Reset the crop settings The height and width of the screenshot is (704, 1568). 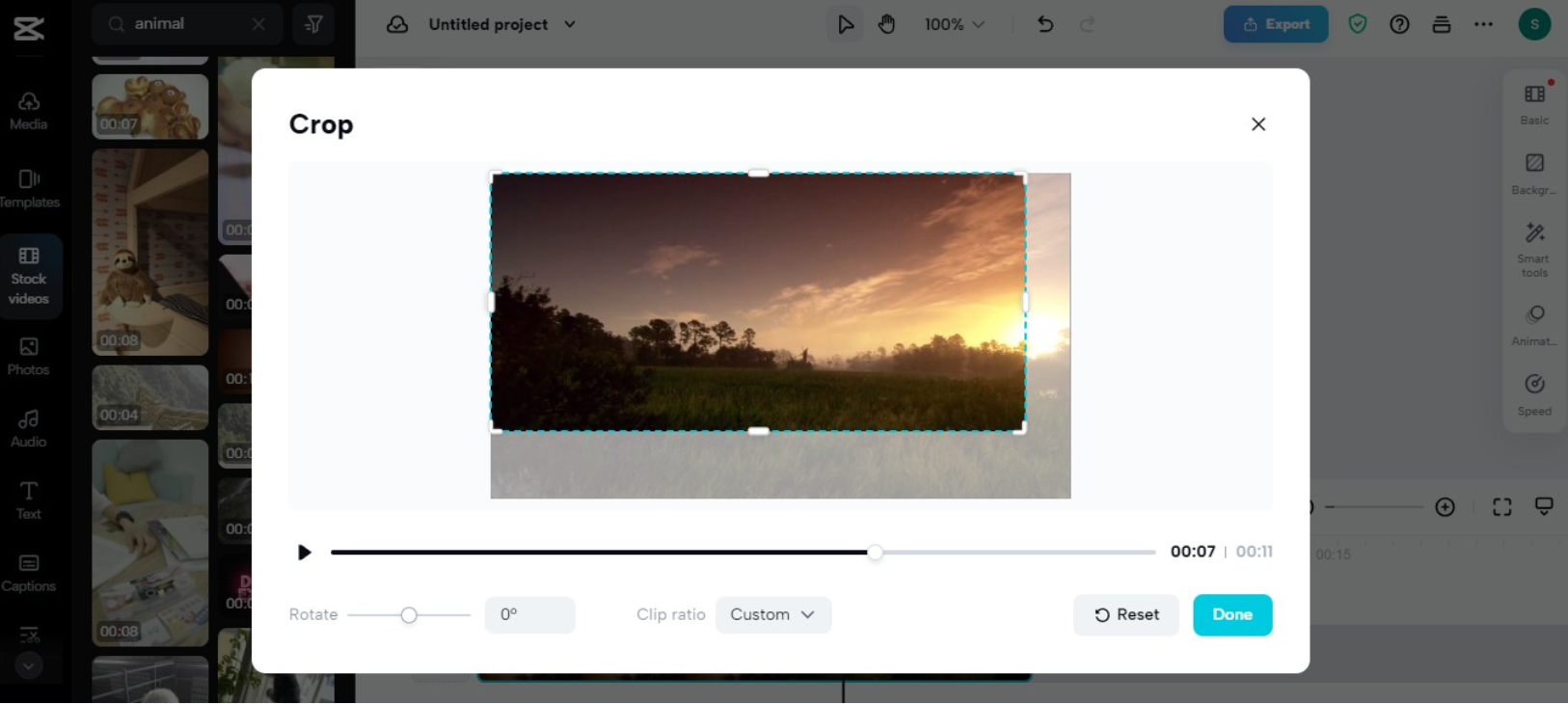click(x=1126, y=615)
